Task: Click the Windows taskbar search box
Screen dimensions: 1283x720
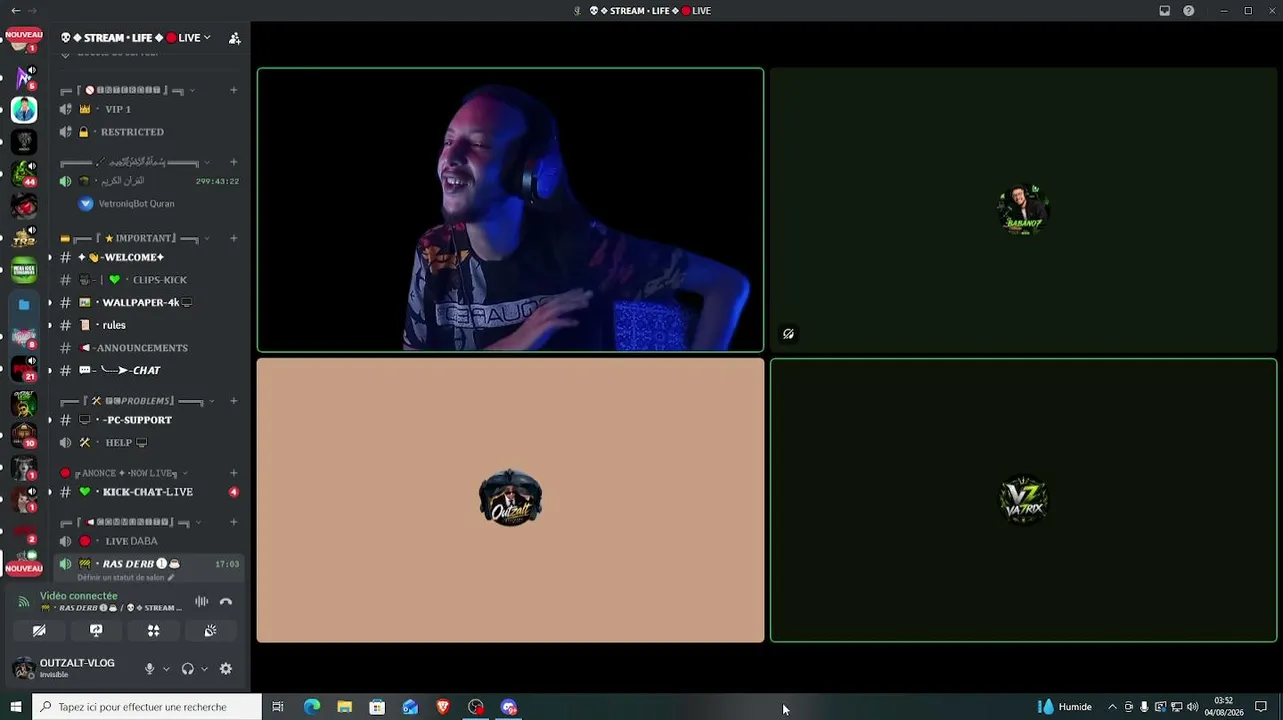Action: click(x=146, y=707)
